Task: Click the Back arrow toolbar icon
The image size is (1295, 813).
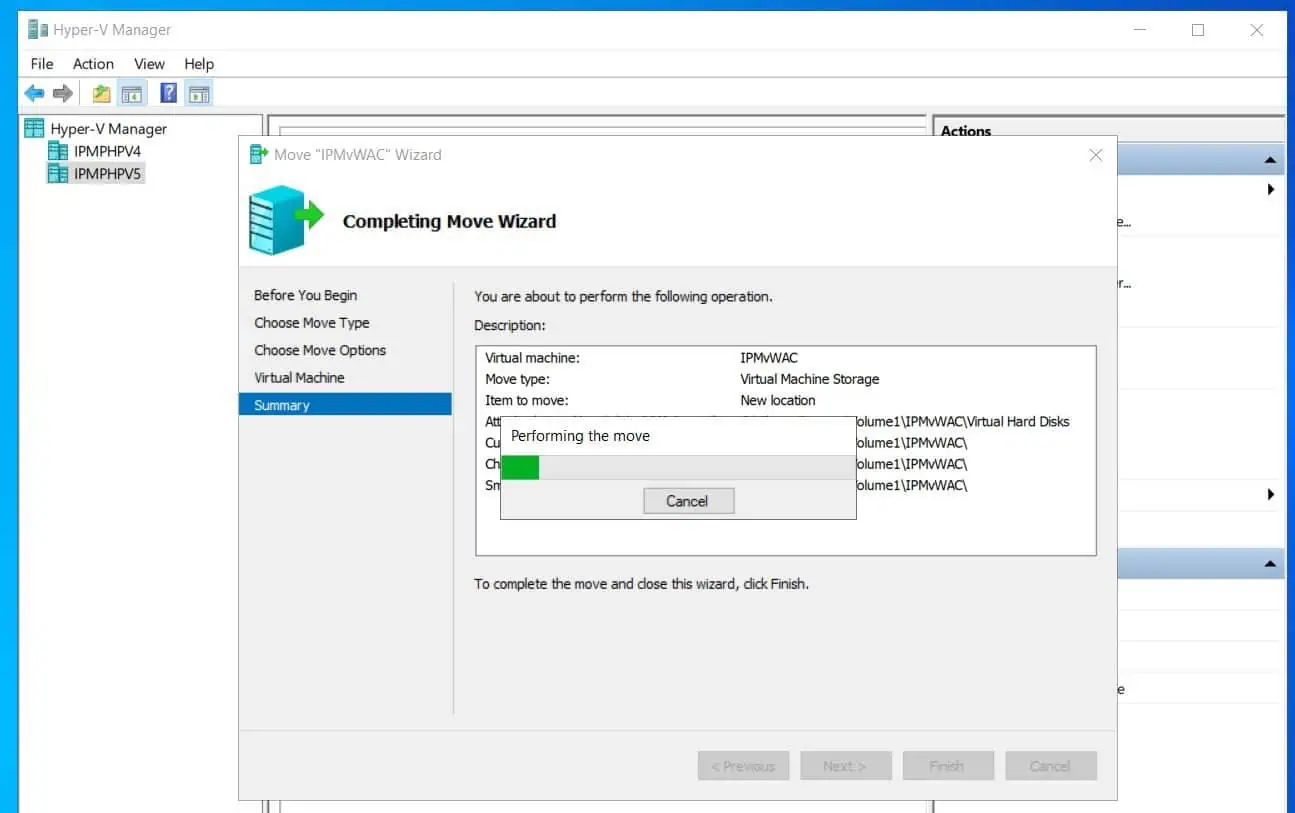Action: (35, 93)
